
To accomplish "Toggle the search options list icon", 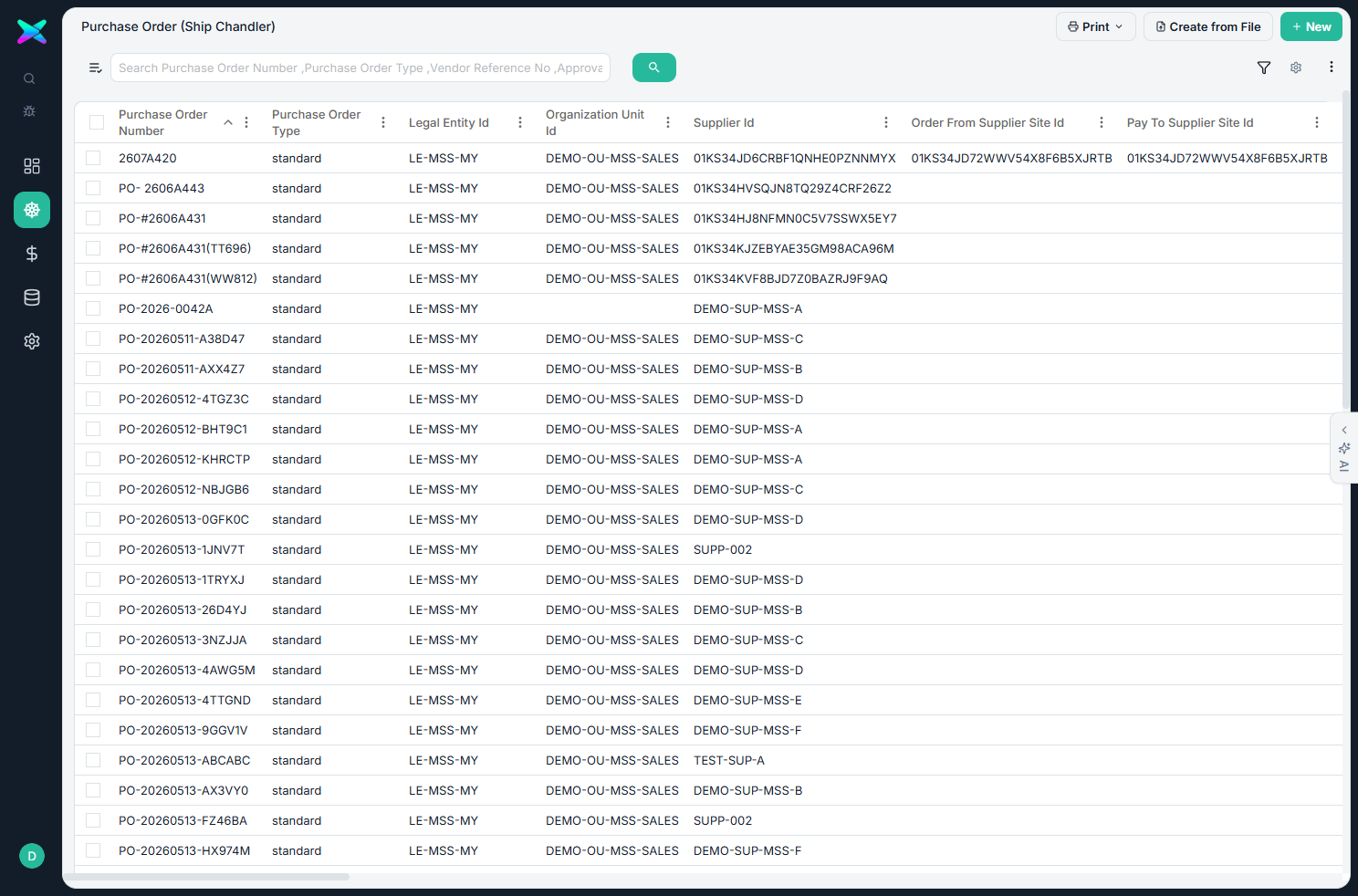I will click(95, 68).
